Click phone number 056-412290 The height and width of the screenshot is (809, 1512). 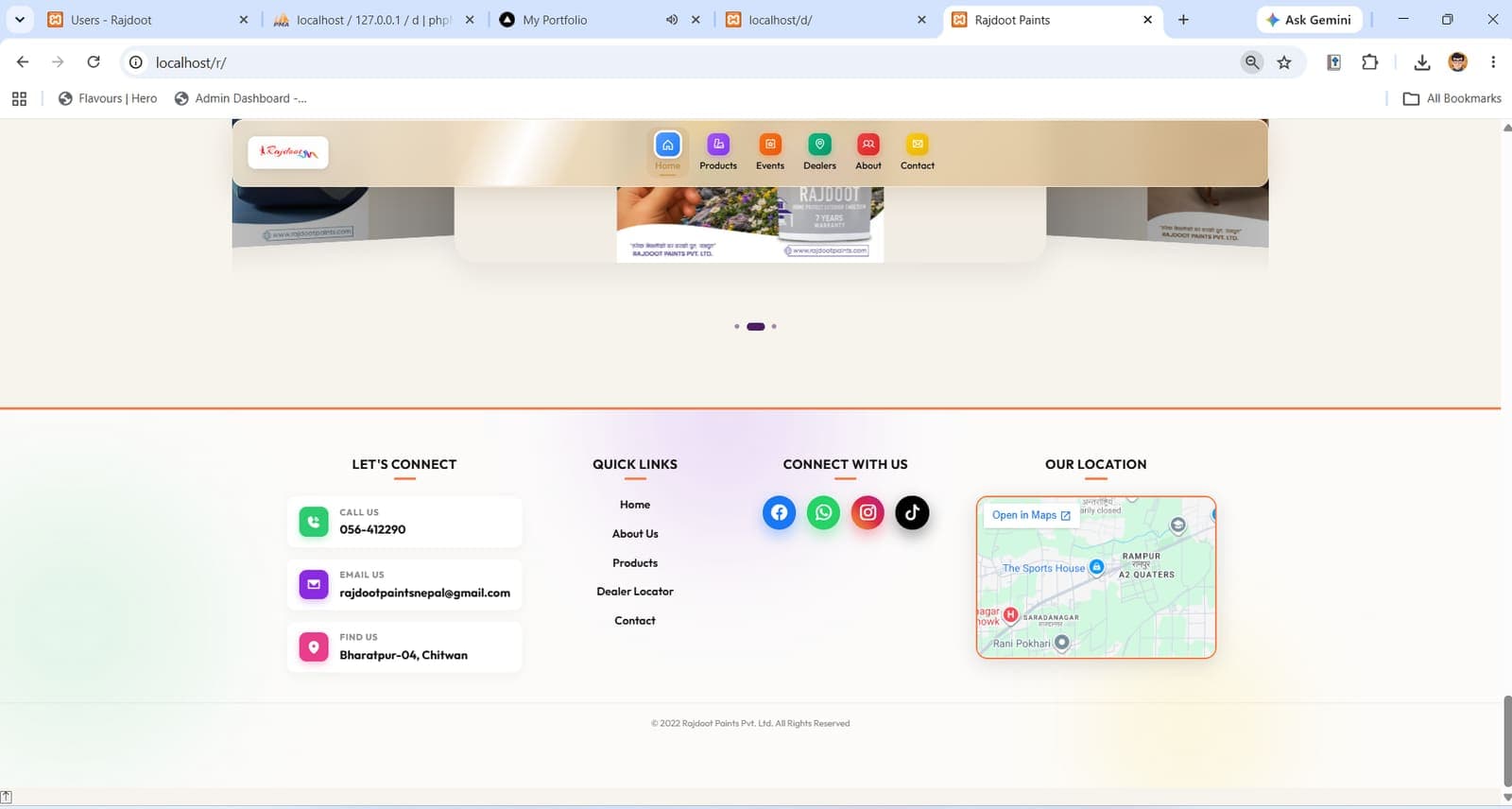coord(372,529)
